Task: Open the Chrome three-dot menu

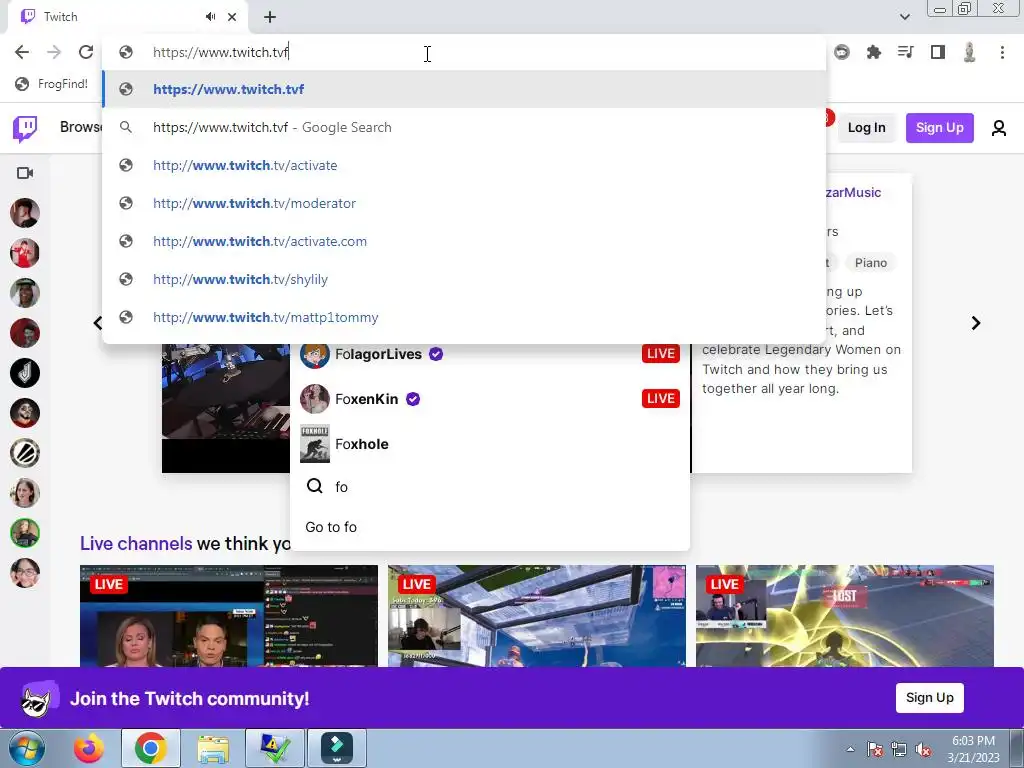Action: [x=1002, y=52]
